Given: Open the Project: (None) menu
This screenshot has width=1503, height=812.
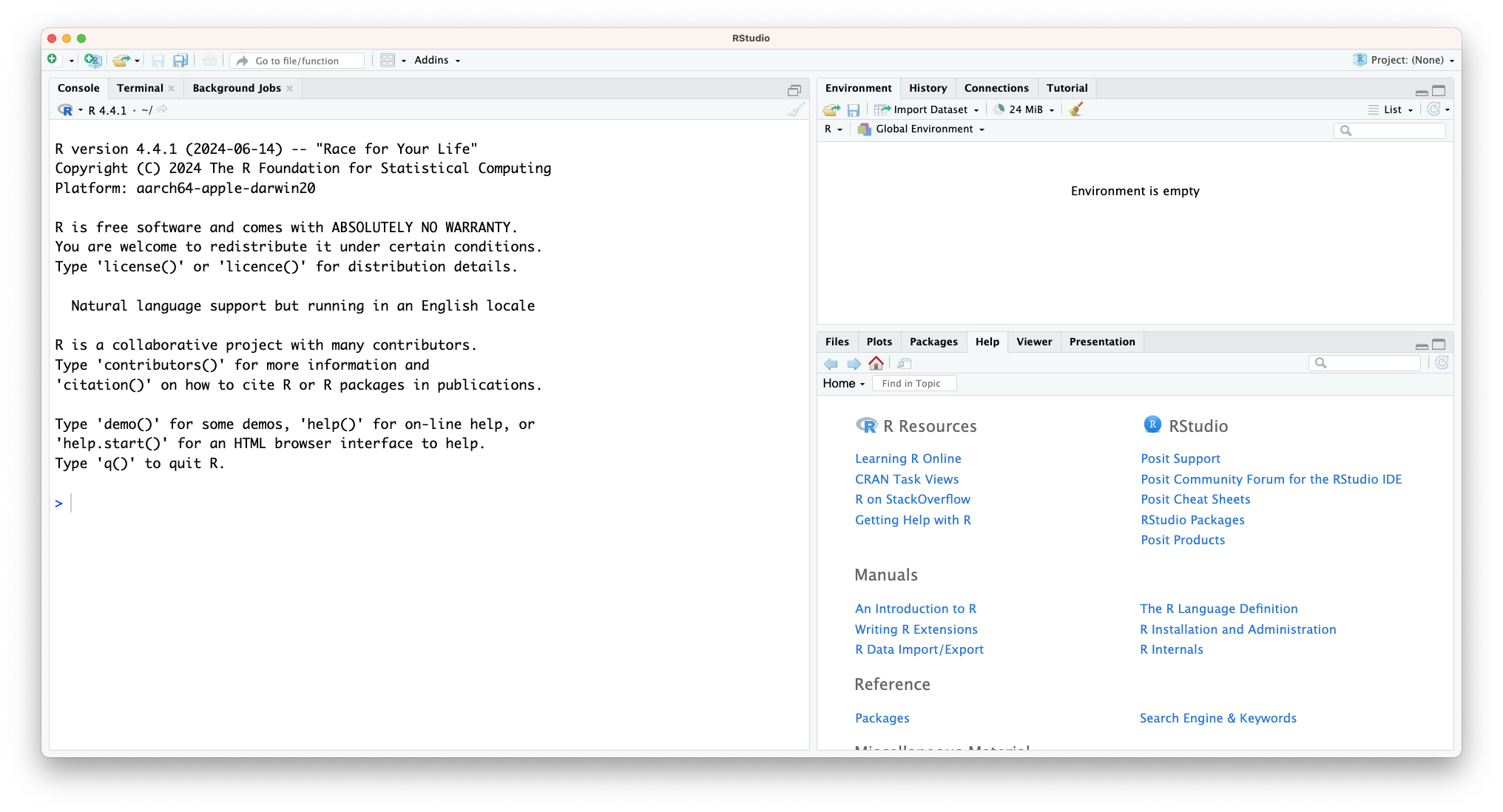Looking at the screenshot, I should pyautogui.click(x=1404, y=60).
